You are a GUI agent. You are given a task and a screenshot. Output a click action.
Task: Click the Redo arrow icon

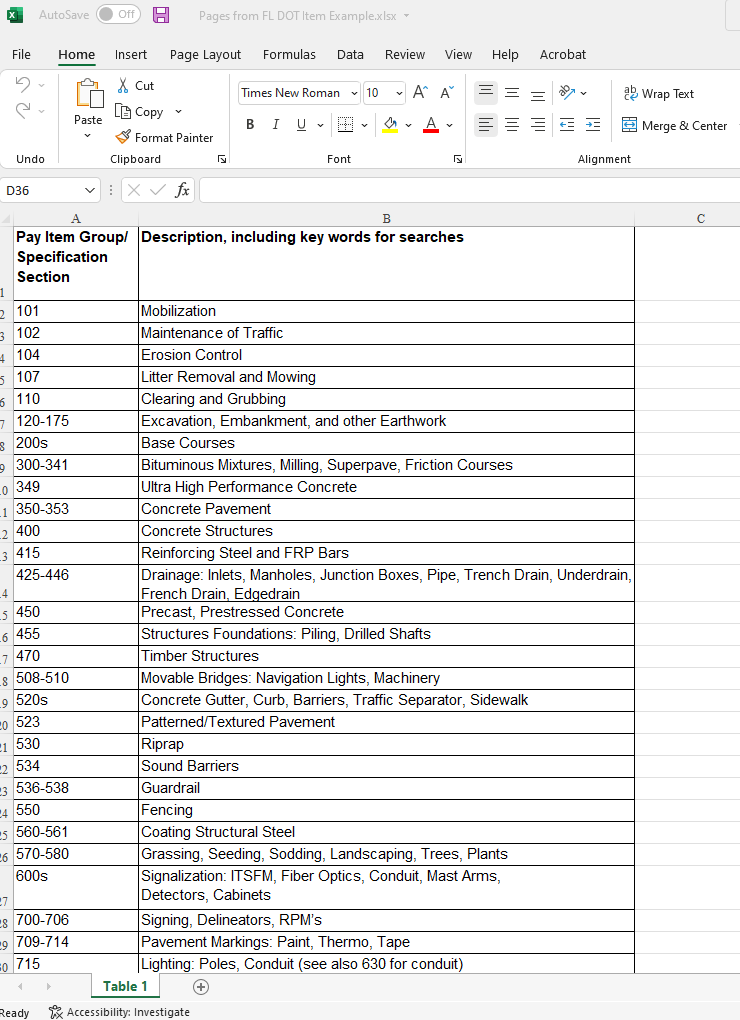[23, 110]
